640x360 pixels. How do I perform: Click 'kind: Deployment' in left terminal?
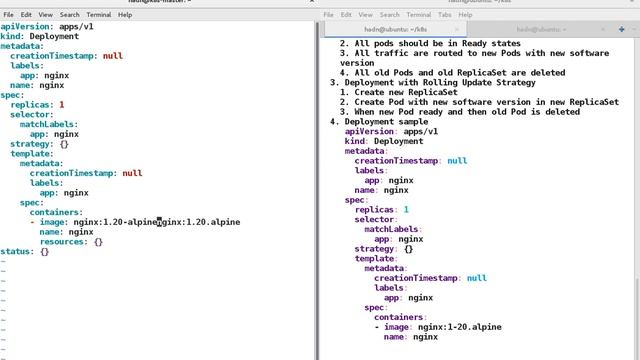[40, 36]
